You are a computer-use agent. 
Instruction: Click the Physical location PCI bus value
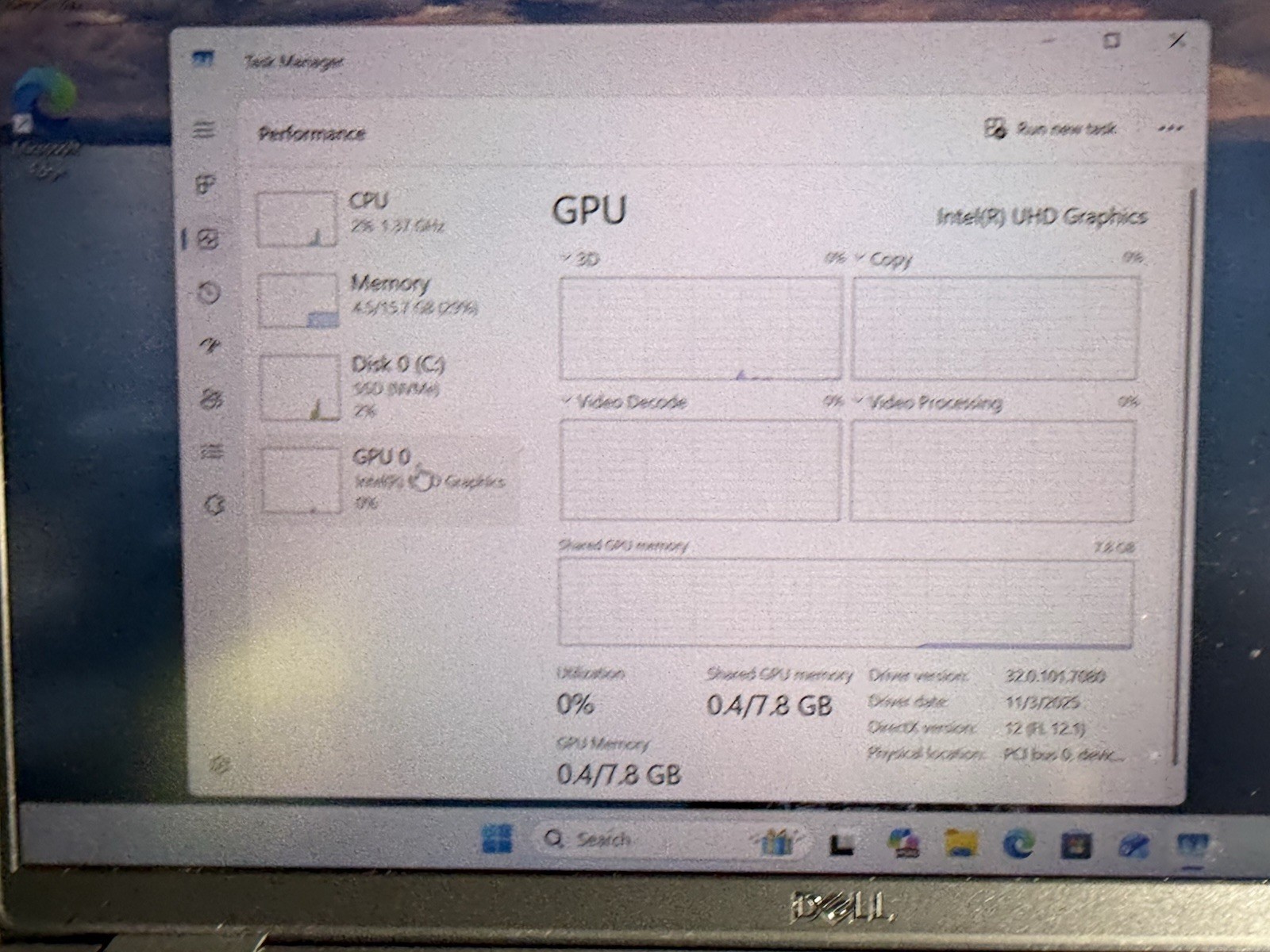coord(1064,754)
